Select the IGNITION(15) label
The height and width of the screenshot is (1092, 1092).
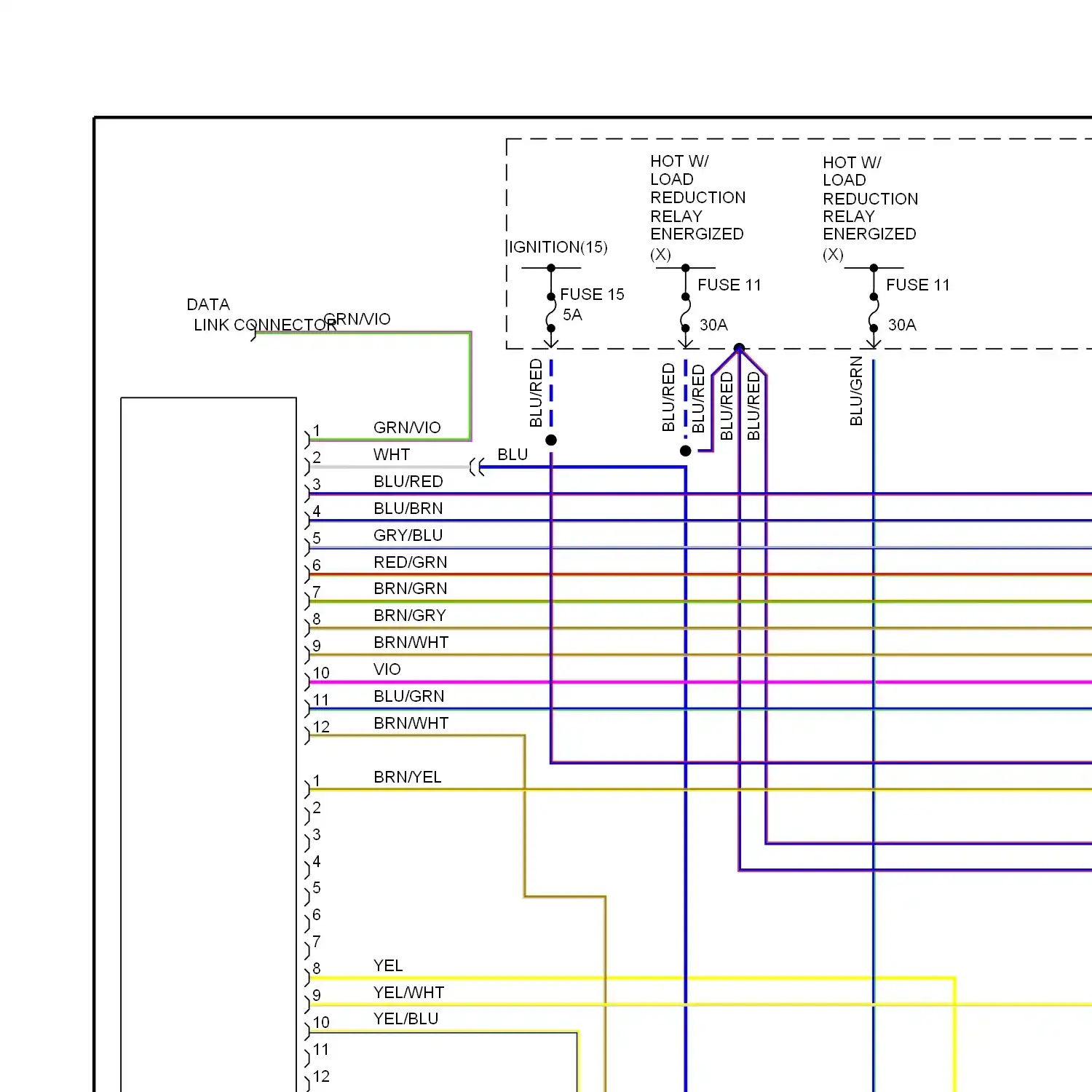pyautogui.click(x=558, y=248)
